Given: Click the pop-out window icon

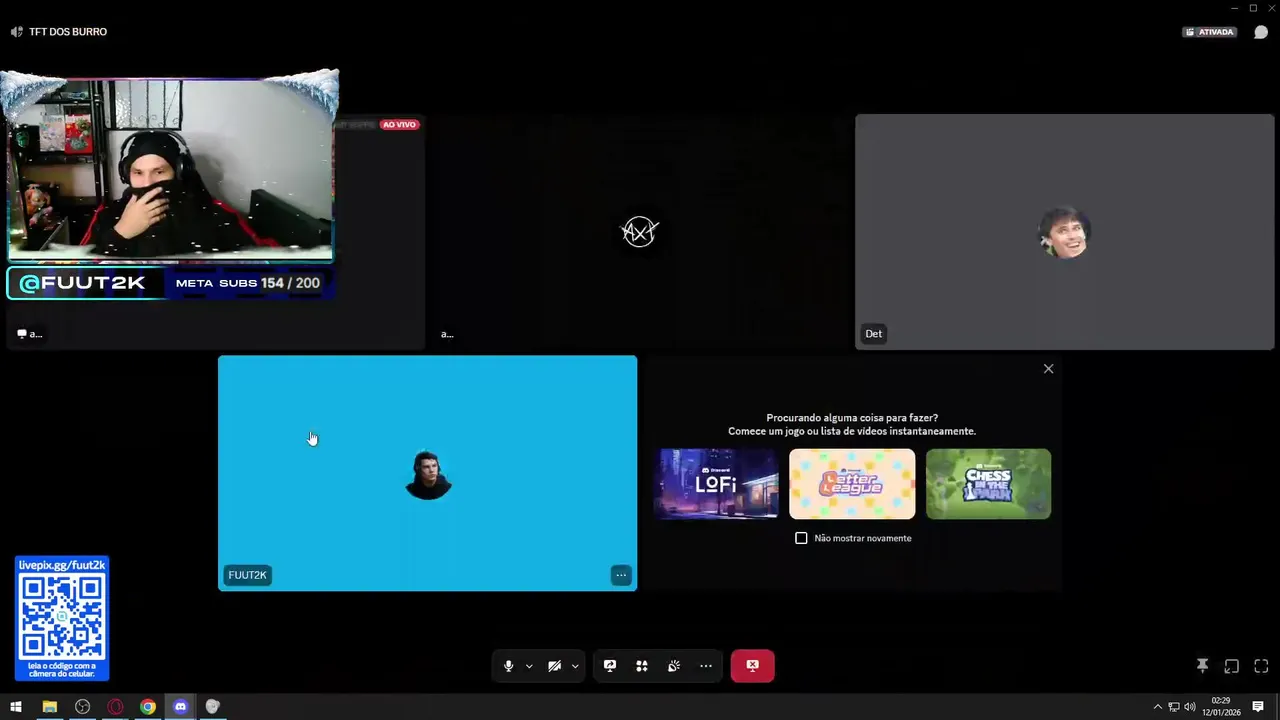Looking at the screenshot, I should point(1232,666).
